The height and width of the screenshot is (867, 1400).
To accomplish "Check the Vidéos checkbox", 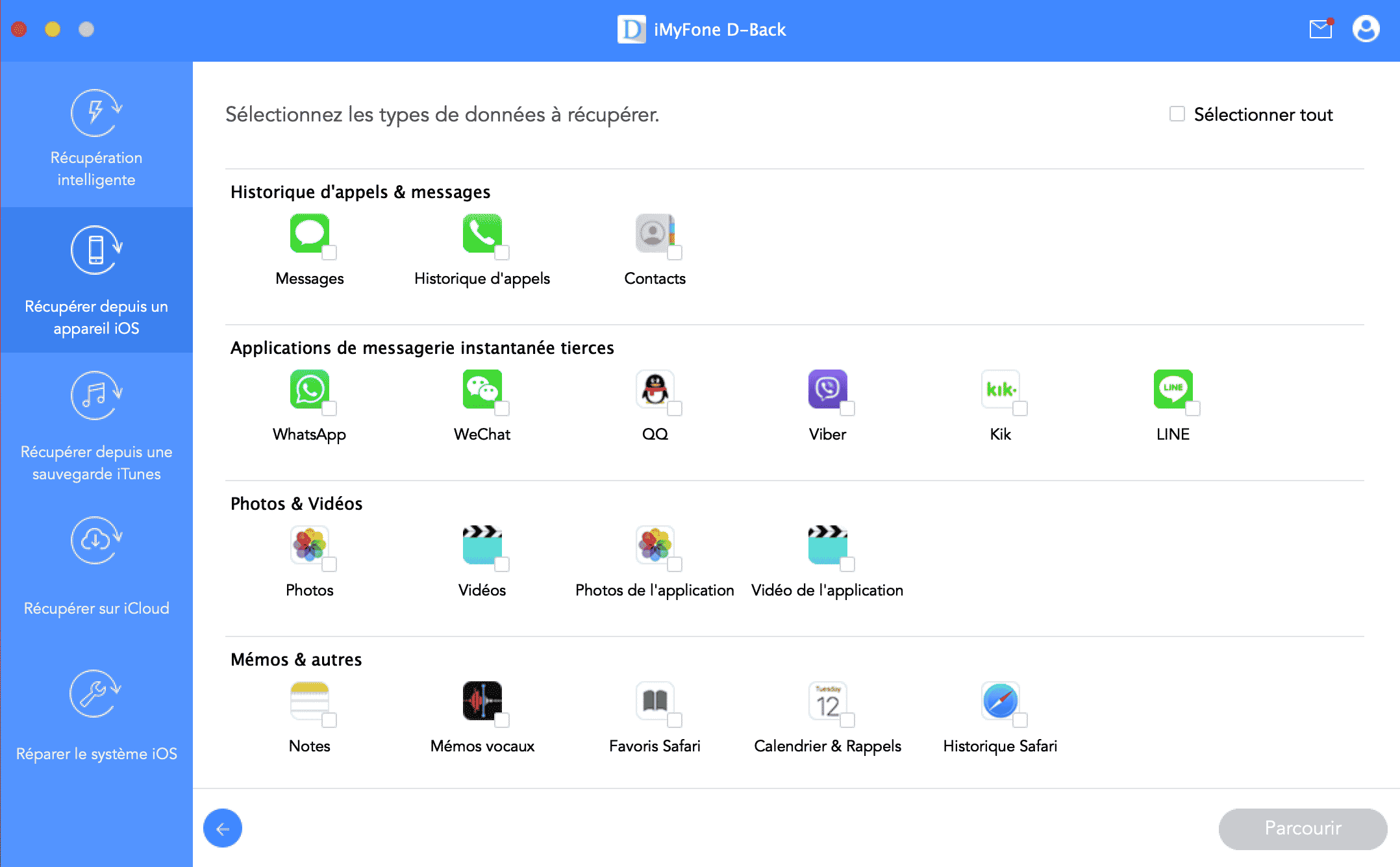I will click(x=502, y=564).
